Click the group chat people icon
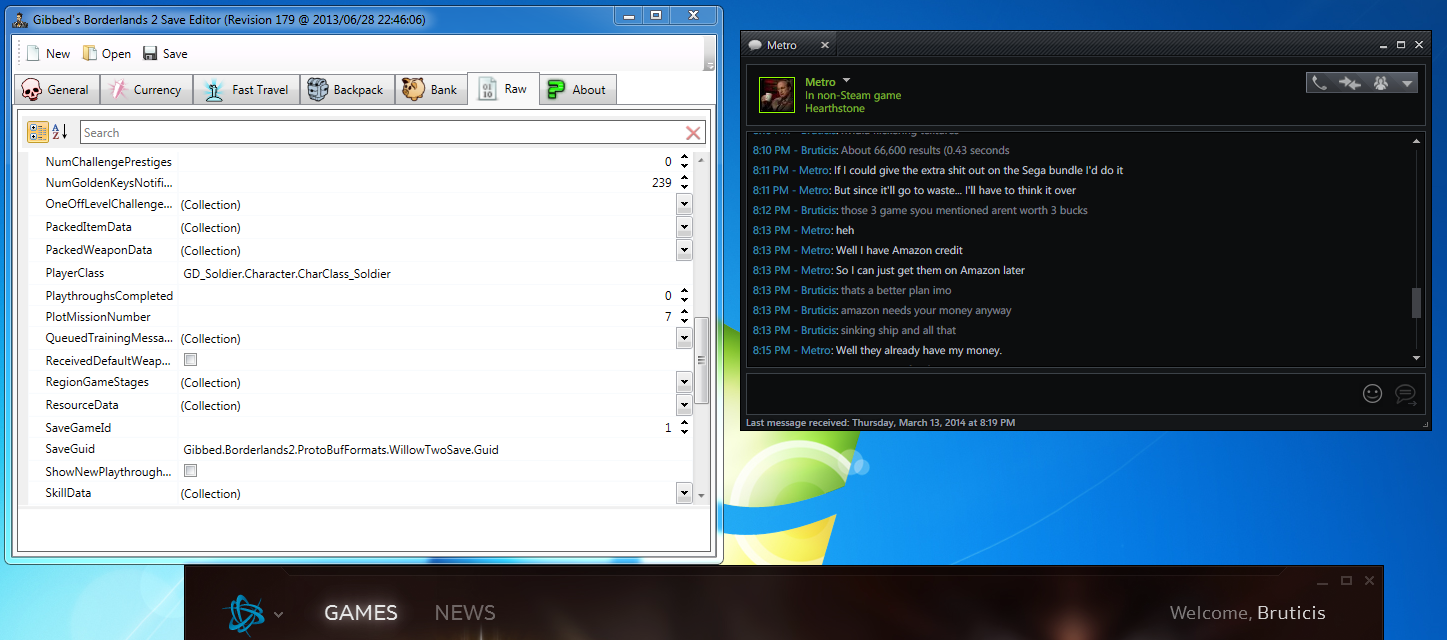 1381,83
